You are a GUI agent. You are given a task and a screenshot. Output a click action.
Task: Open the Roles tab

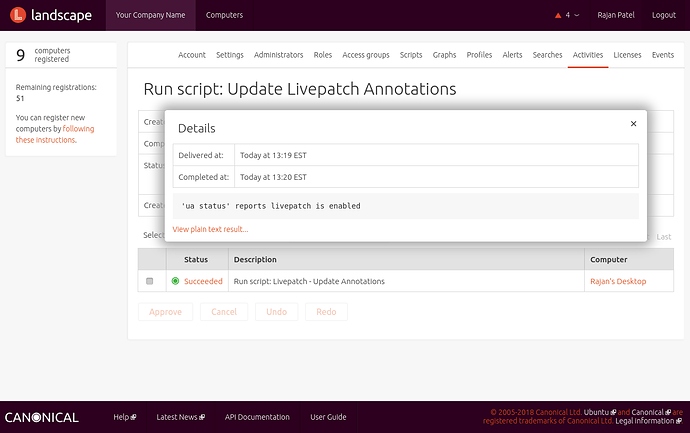coord(323,55)
